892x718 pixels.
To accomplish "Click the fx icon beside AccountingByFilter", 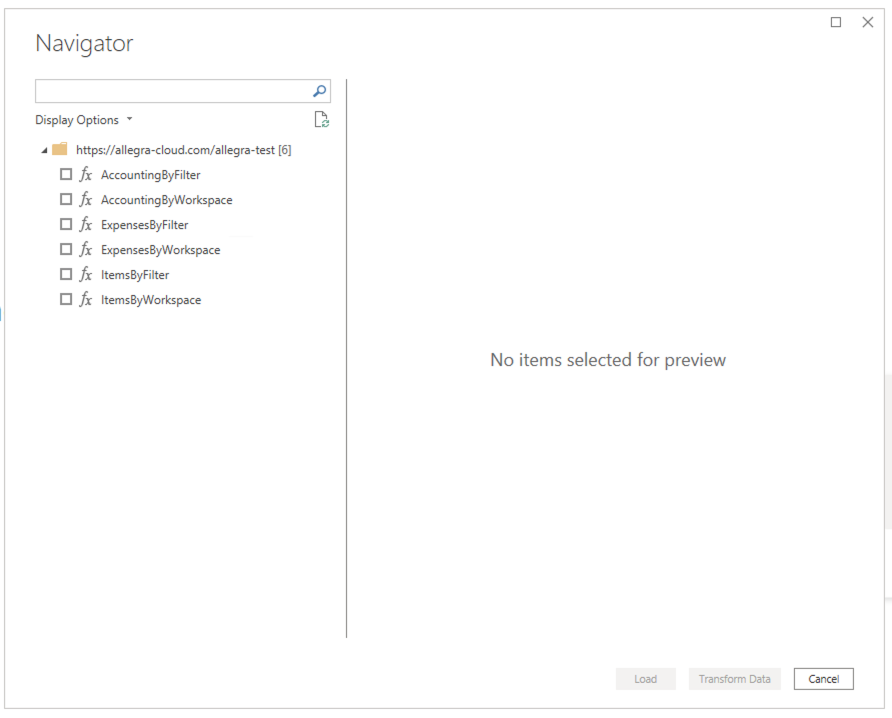I will coord(84,174).
